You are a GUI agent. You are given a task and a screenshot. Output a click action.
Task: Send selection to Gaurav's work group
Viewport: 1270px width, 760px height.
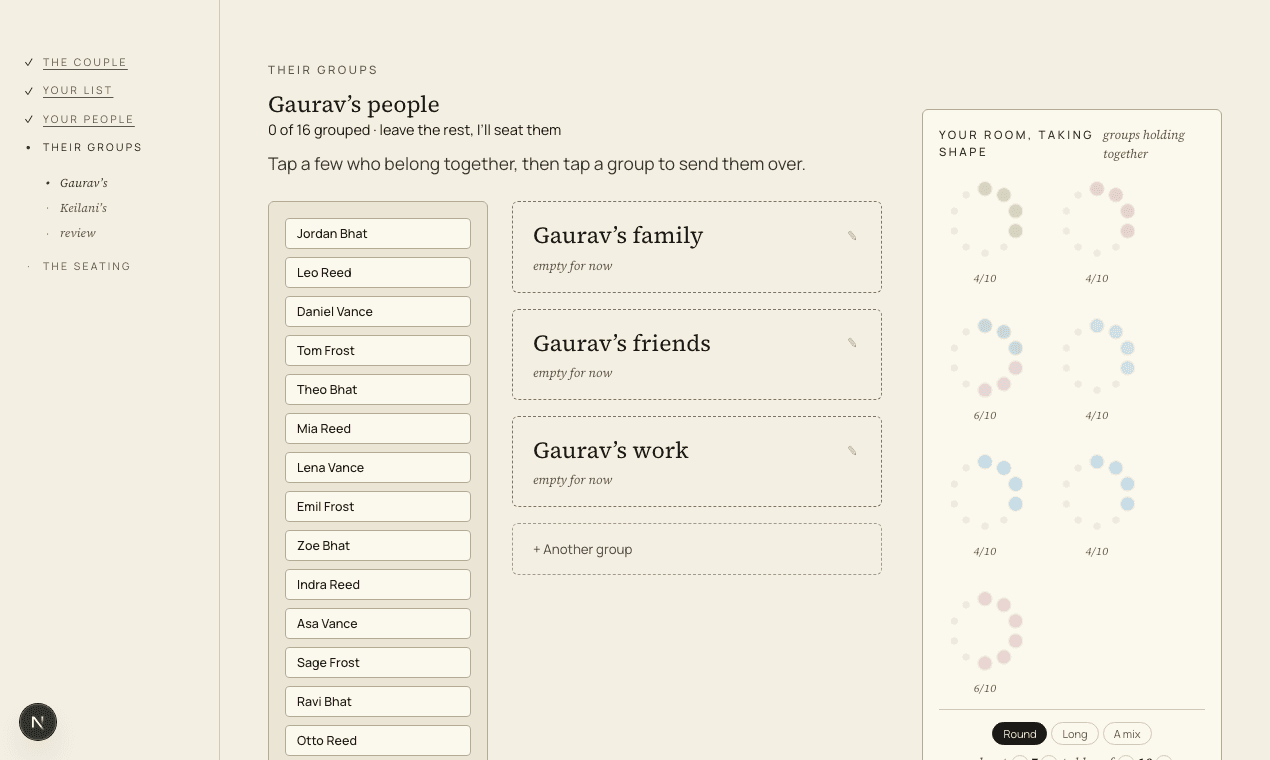click(697, 462)
